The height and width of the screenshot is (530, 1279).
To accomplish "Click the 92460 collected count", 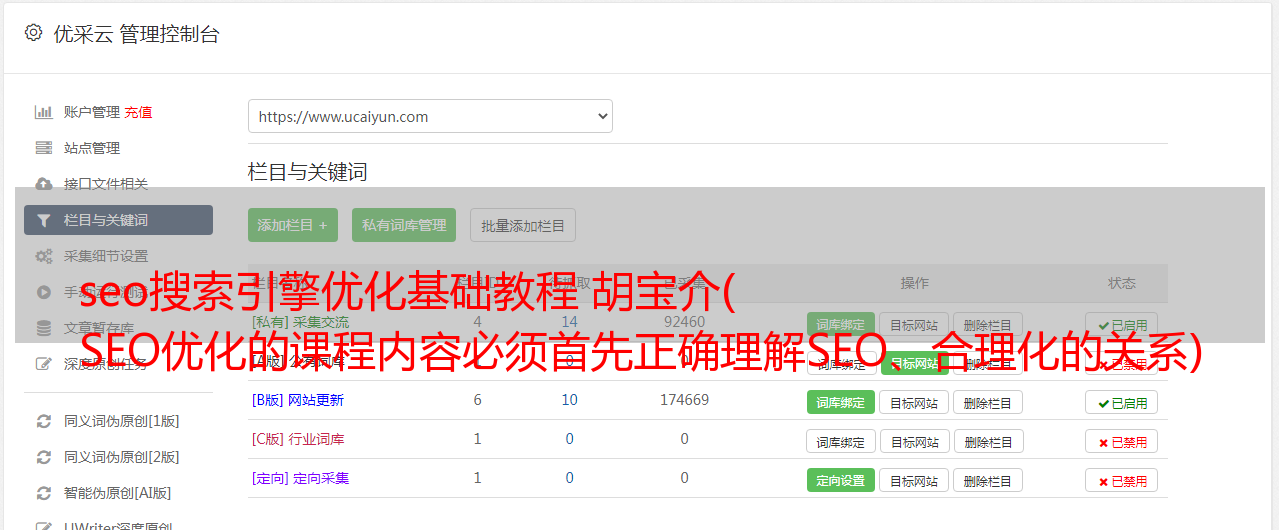I will [684, 322].
